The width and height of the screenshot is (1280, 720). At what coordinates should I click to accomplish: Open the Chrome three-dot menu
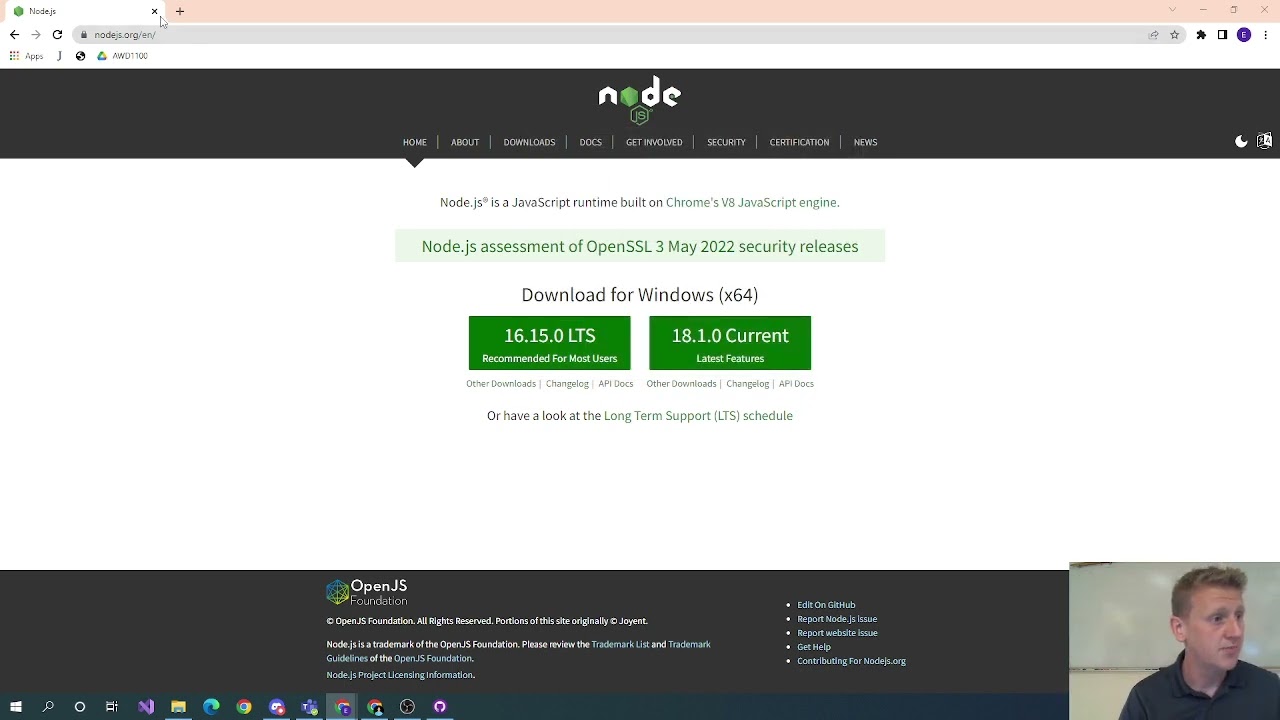coord(1265,35)
